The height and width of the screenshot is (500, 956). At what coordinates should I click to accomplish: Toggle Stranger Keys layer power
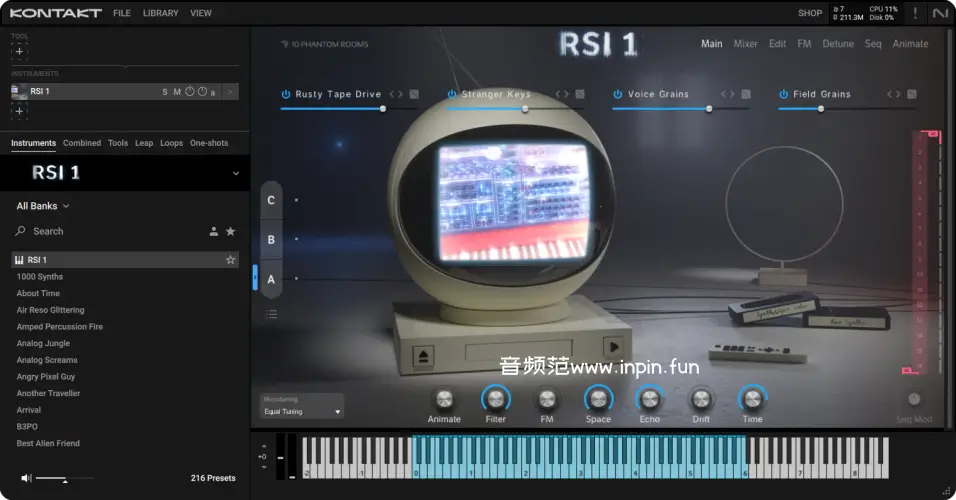[x=452, y=94]
